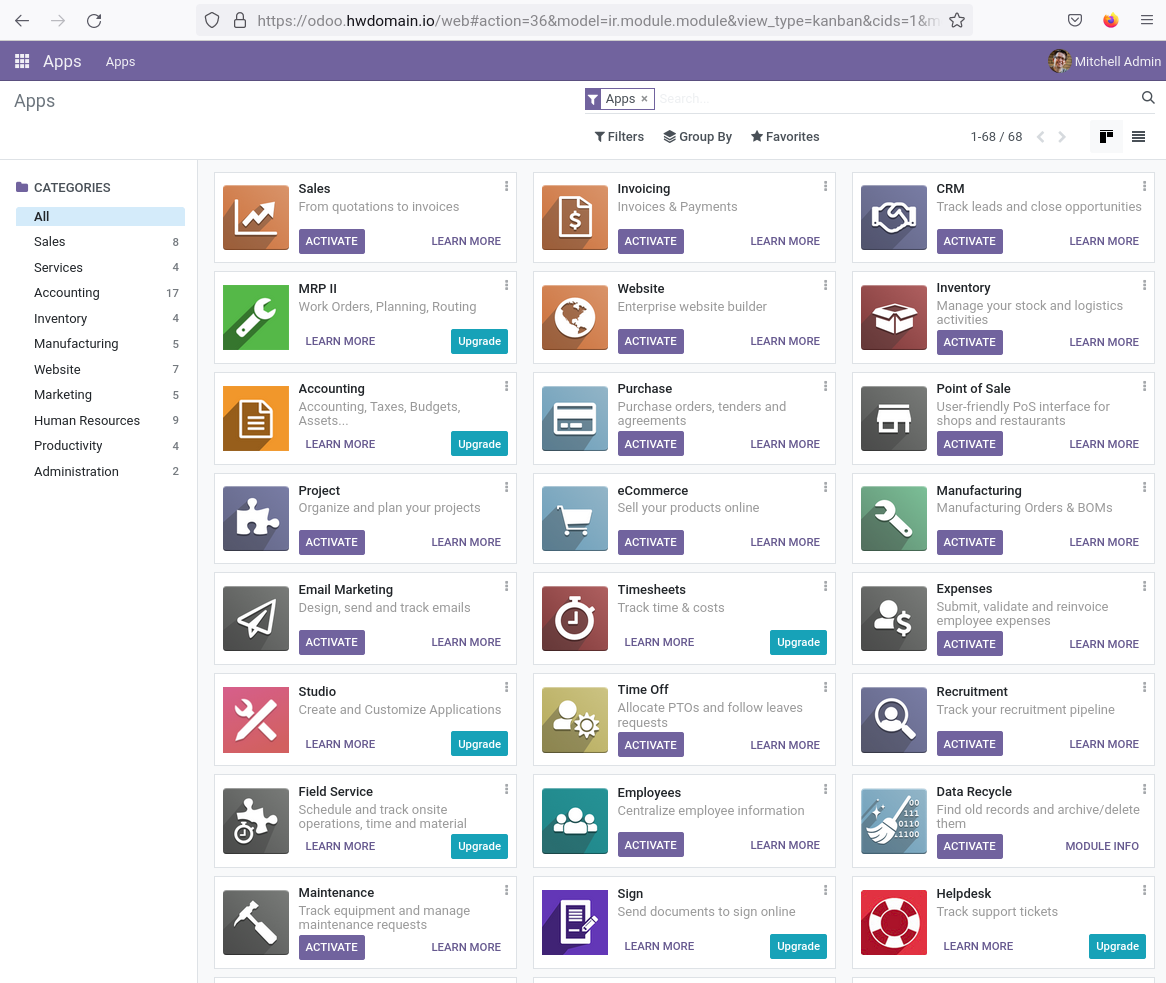1166x983 pixels.
Task: Open the Apps menu item in navbar
Action: [x=120, y=62]
